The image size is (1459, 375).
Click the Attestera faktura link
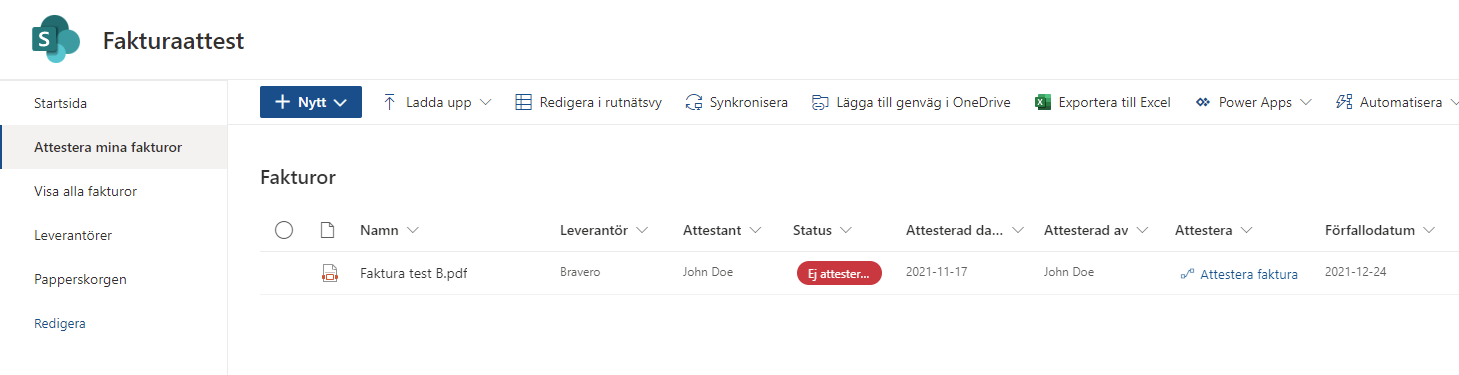pyautogui.click(x=1249, y=274)
